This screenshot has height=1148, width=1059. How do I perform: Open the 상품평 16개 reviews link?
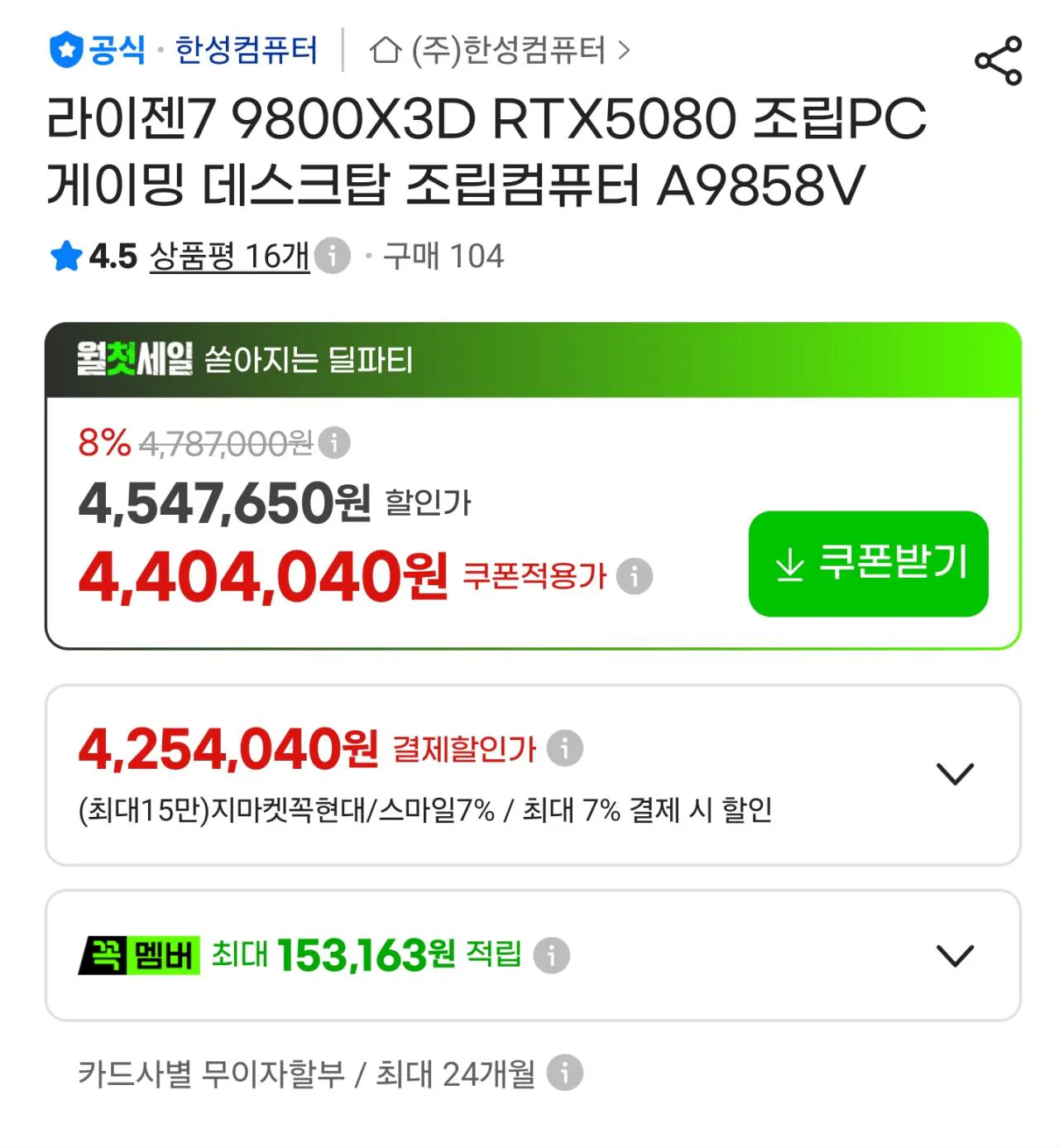point(229,256)
